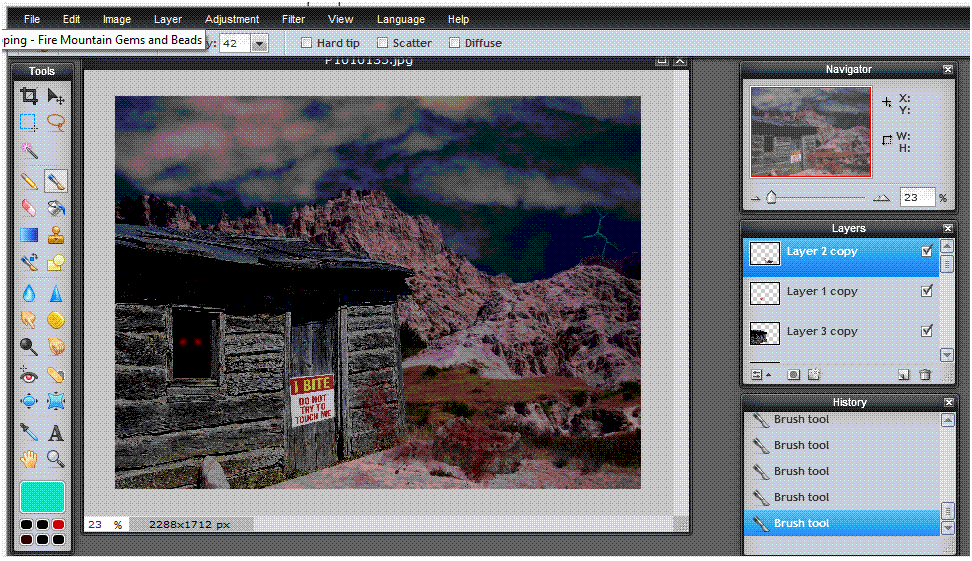Open the layer settings toggle menu

click(757, 375)
